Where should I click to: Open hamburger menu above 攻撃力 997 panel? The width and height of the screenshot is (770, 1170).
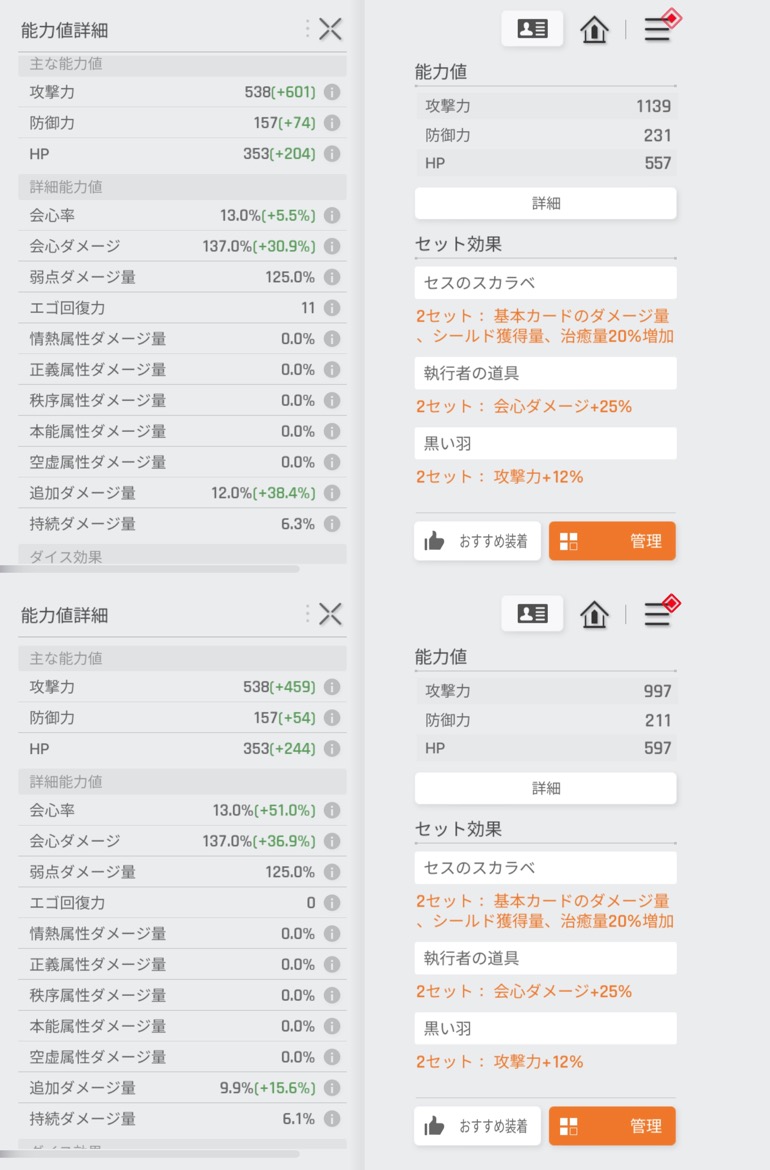(657, 614)
